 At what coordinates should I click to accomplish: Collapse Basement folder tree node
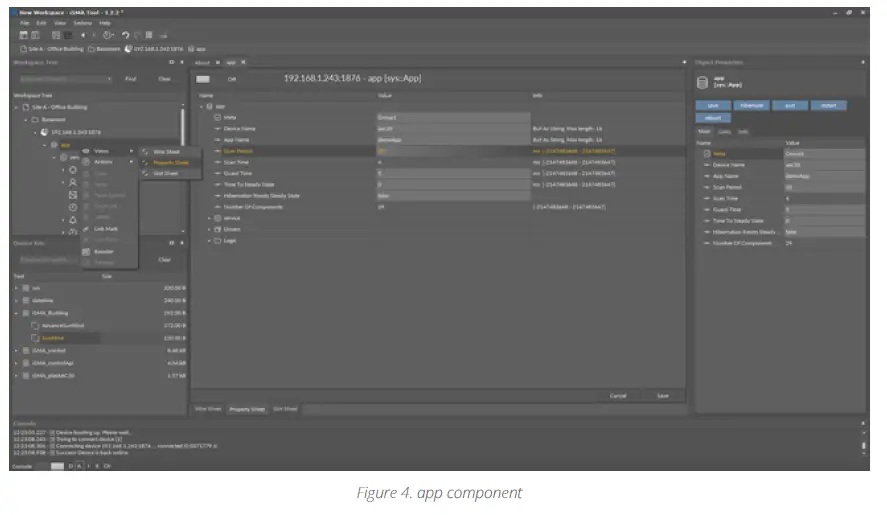pyautogui.click(x=26, y=119)
